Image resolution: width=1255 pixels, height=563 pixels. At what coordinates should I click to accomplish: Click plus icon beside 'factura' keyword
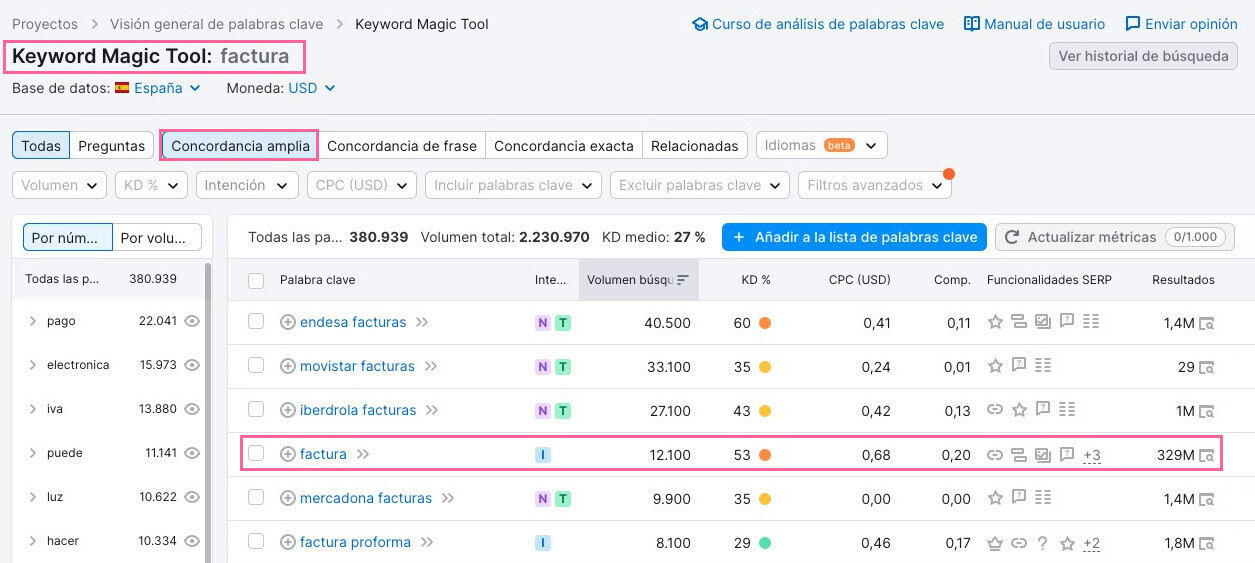click(288, 454)
